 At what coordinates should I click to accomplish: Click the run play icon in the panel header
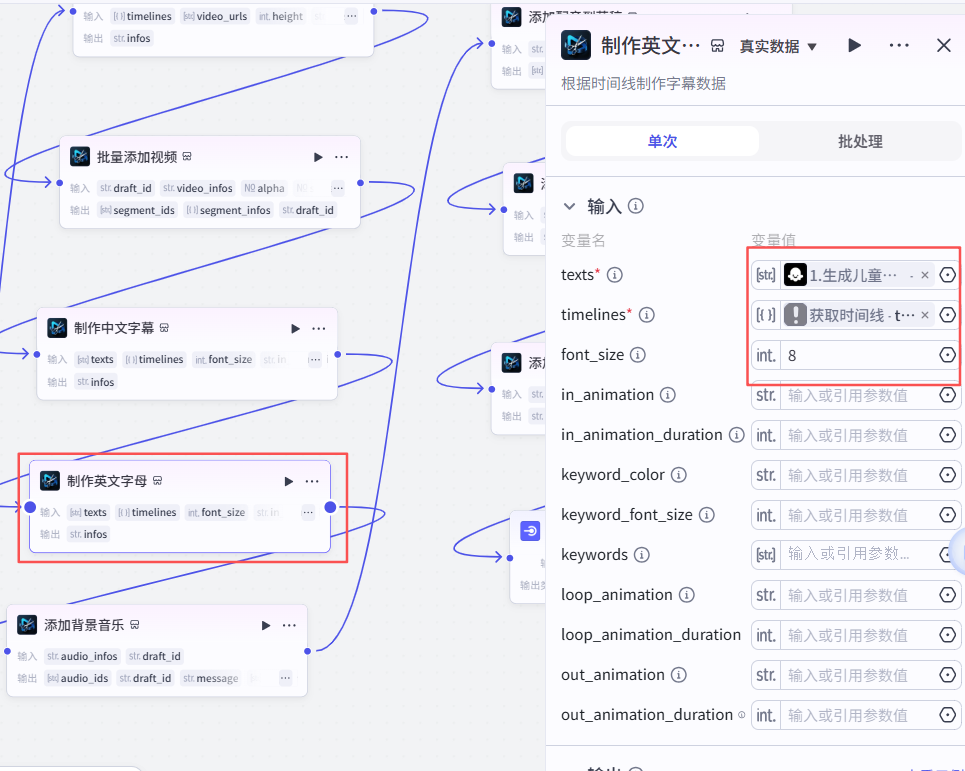[x=854, y=45]
